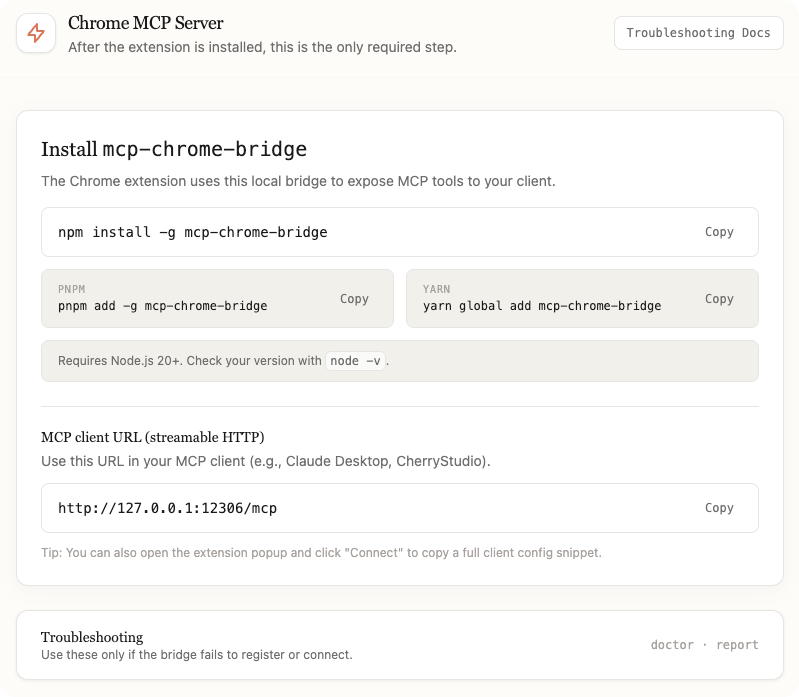Copy the MCP client URL
799x697 pixels.
pyautogui.click(x=719, y=508)
